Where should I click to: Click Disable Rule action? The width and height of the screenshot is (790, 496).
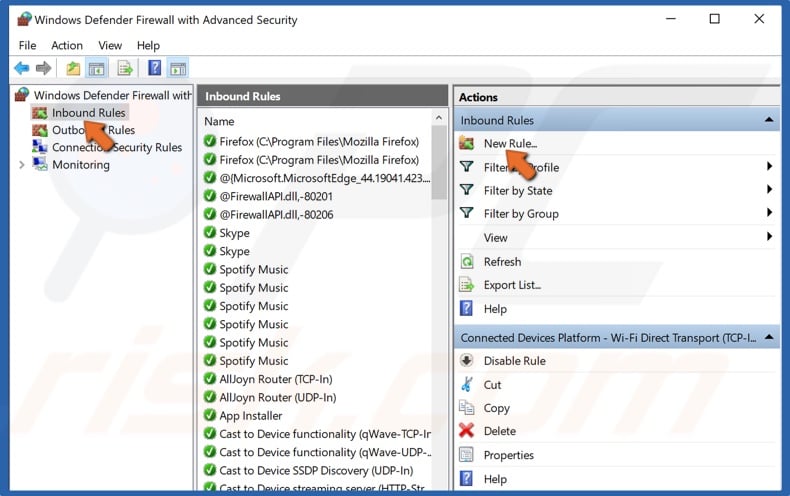(514, 361)
